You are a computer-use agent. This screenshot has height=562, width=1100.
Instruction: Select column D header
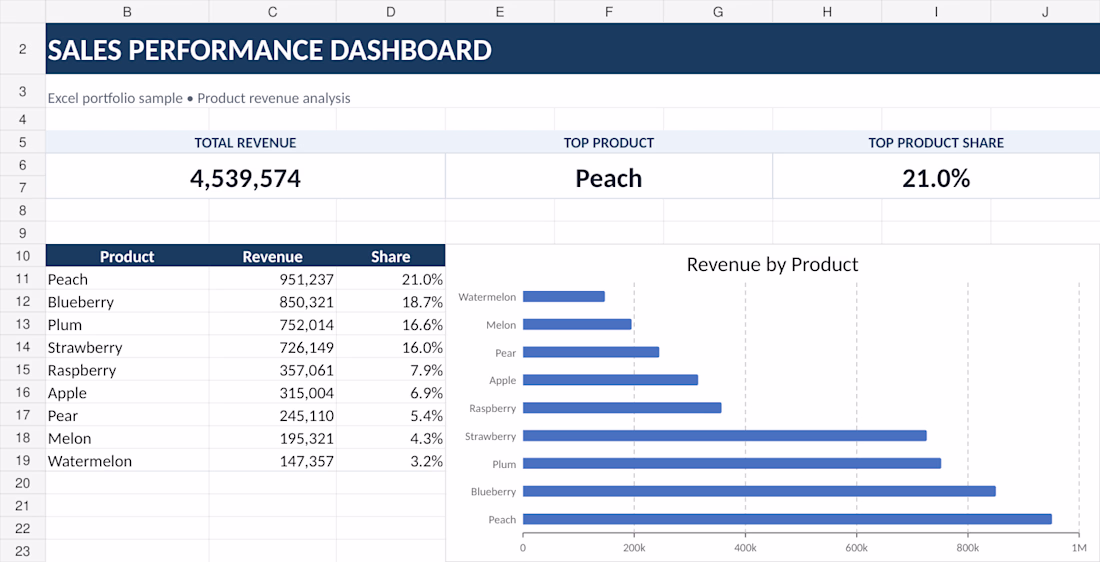pyautogui.click(x=391, y=11)
